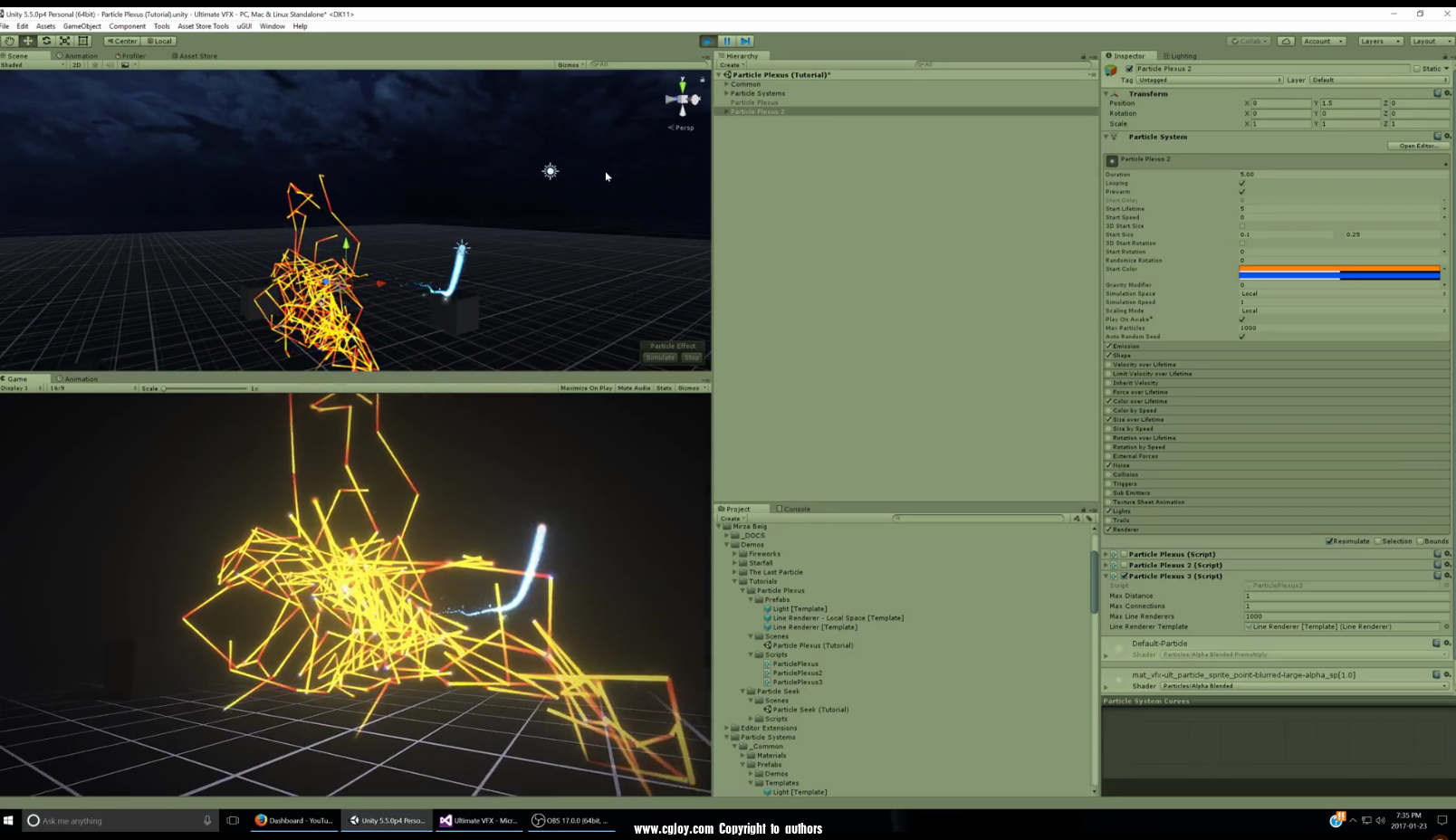The width and height of the screenshot is (1456, 840).
Task: Toggle scene lighting sun icon
Action: point(95,64)
